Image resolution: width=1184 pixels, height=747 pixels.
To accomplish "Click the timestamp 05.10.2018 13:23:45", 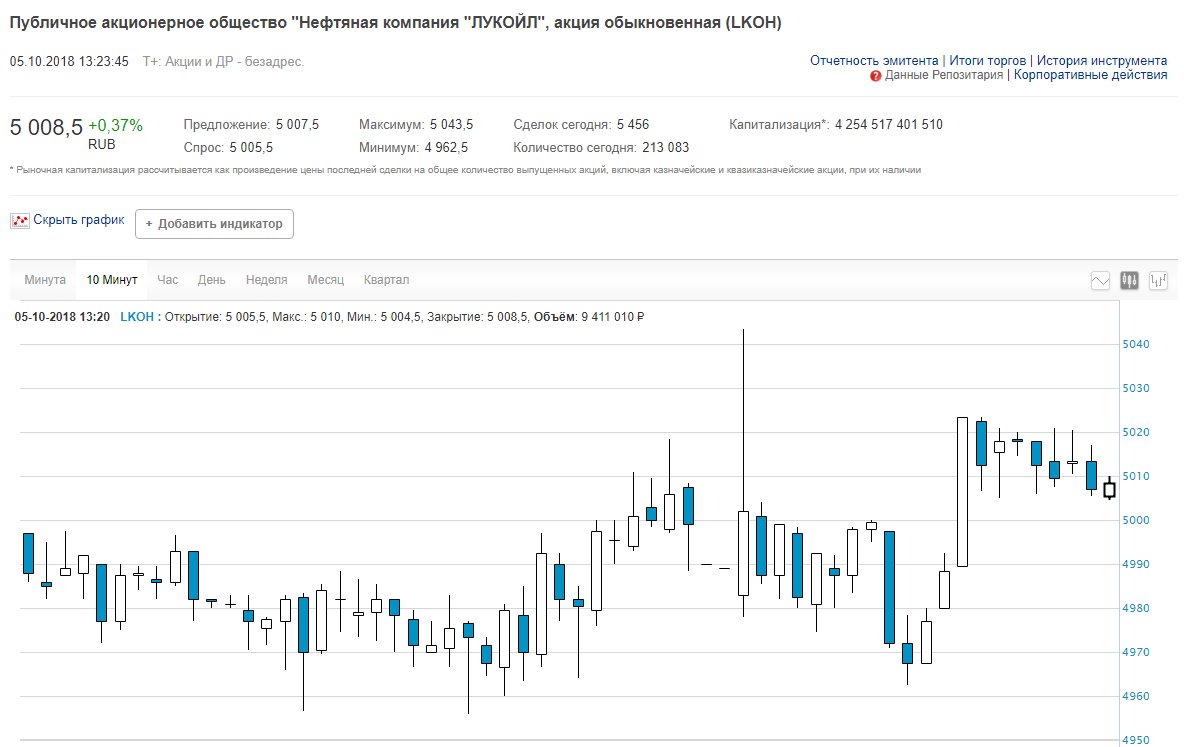I will pos(69,61).
